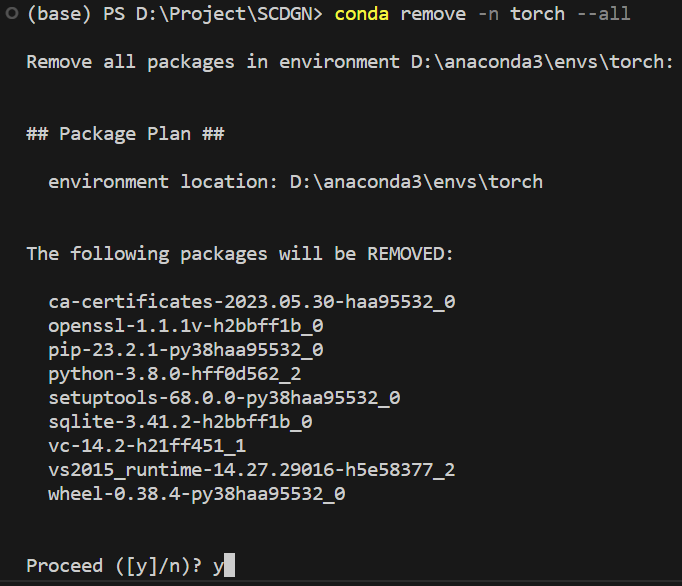Viewport: 682px width, 586px height.
Task: Click the python-3.8.0 package line
Action: coord(175,374)
